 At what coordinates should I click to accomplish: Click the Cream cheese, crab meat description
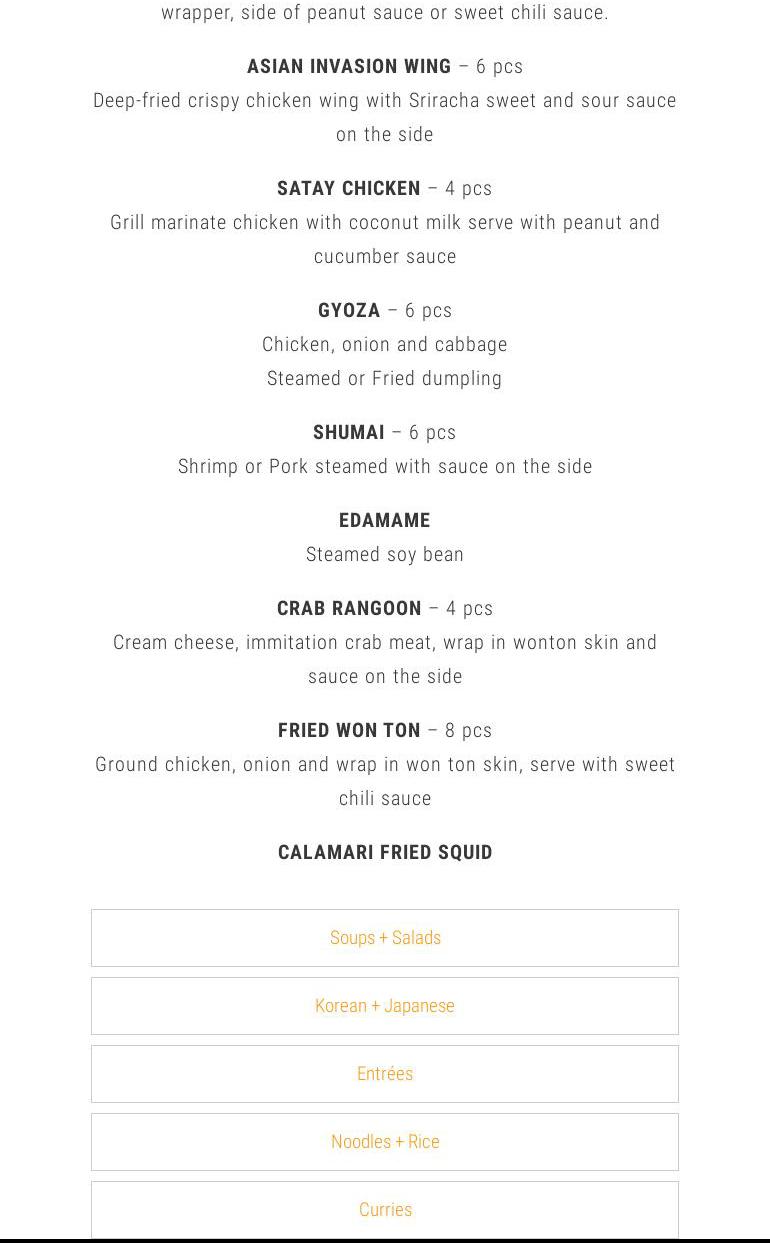385,643
